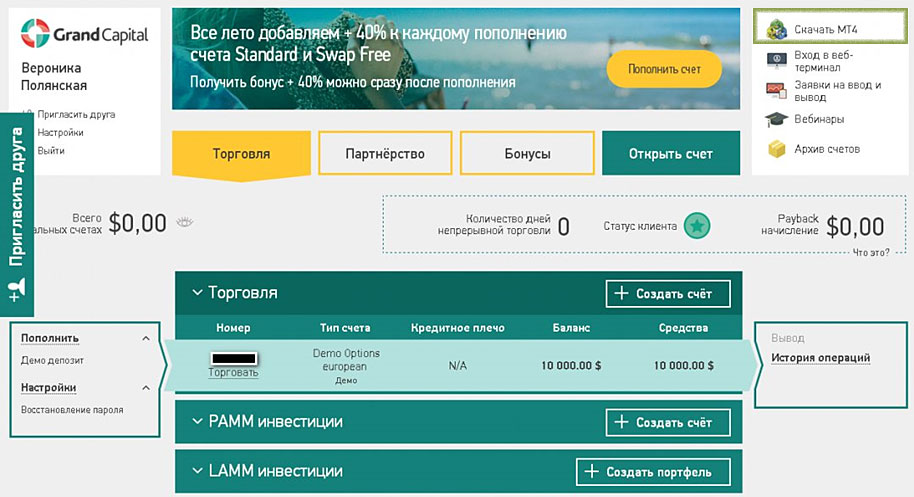Click the Торговать link under account number
This screenshot has height=497, width=914.
[x=233, y=372]
